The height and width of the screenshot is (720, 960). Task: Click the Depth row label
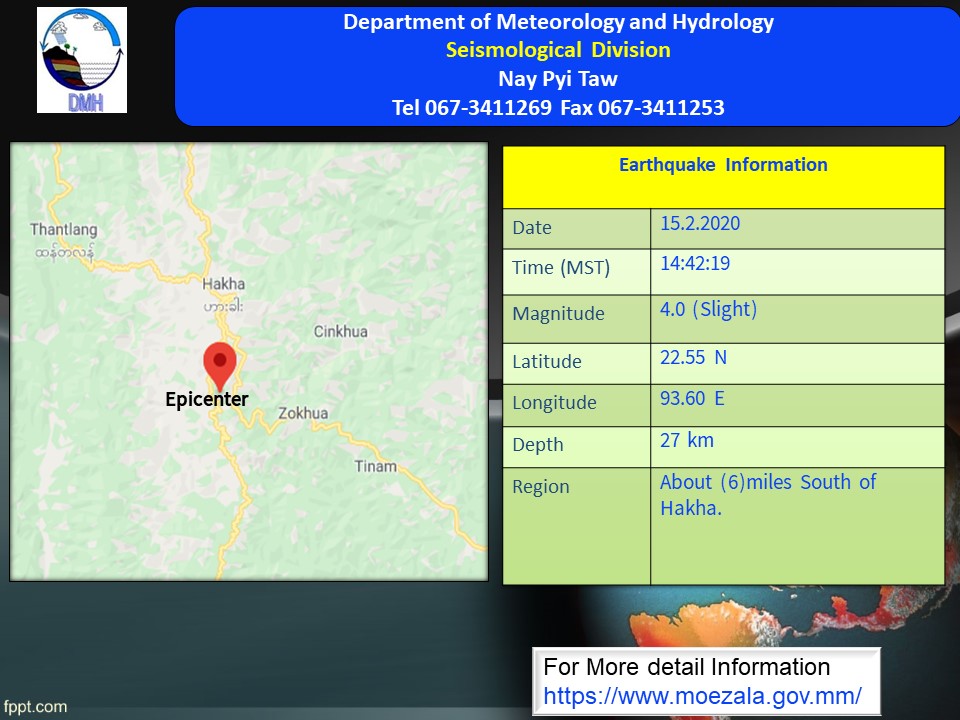tap(538, 444)
